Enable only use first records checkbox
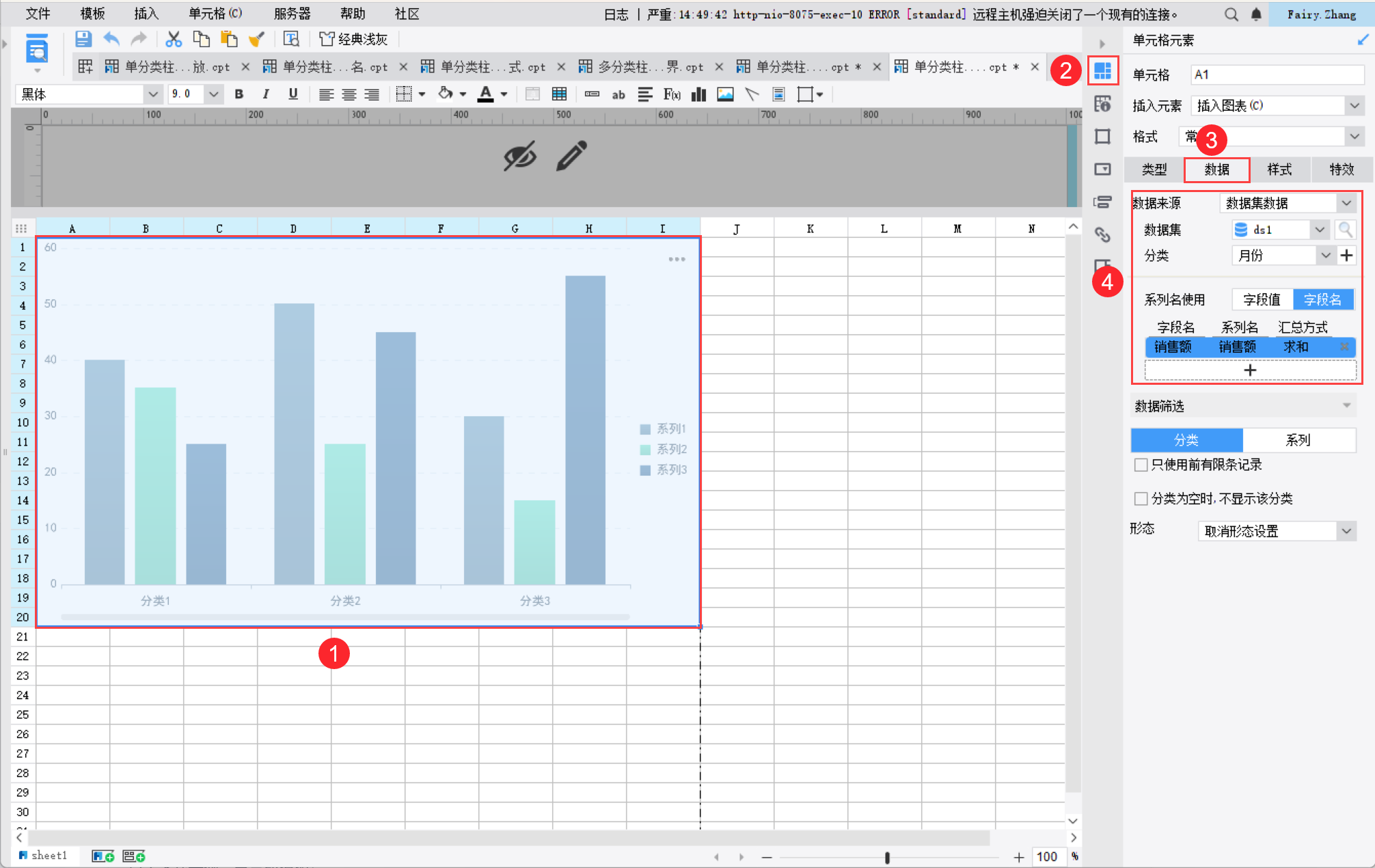This screenshot has width=1375, height=868. pyautogui.click(x=1141, y=465)
